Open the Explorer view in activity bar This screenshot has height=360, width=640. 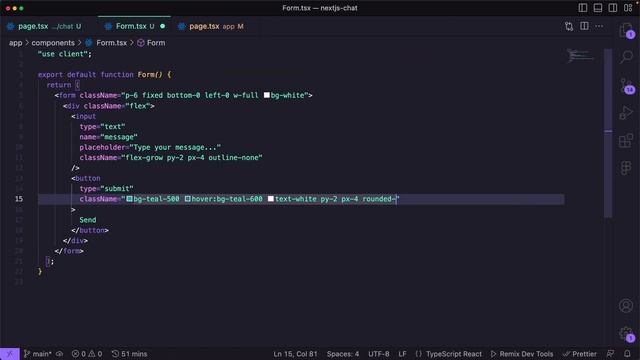(626, 30)
